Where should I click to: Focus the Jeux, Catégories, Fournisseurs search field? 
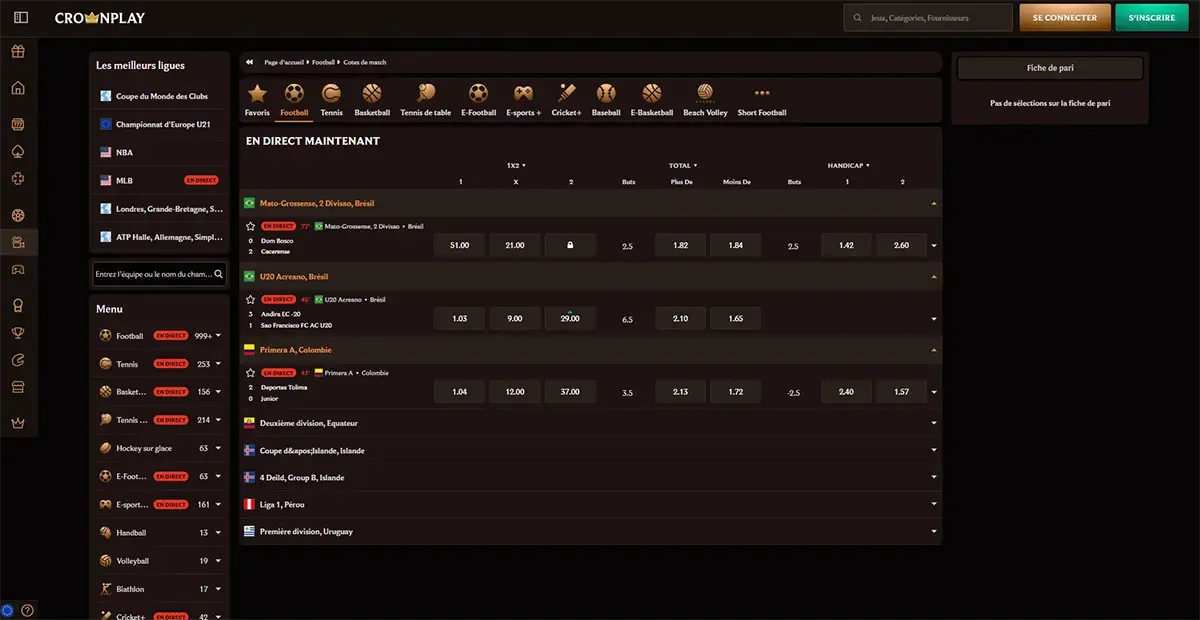[928, 18]
